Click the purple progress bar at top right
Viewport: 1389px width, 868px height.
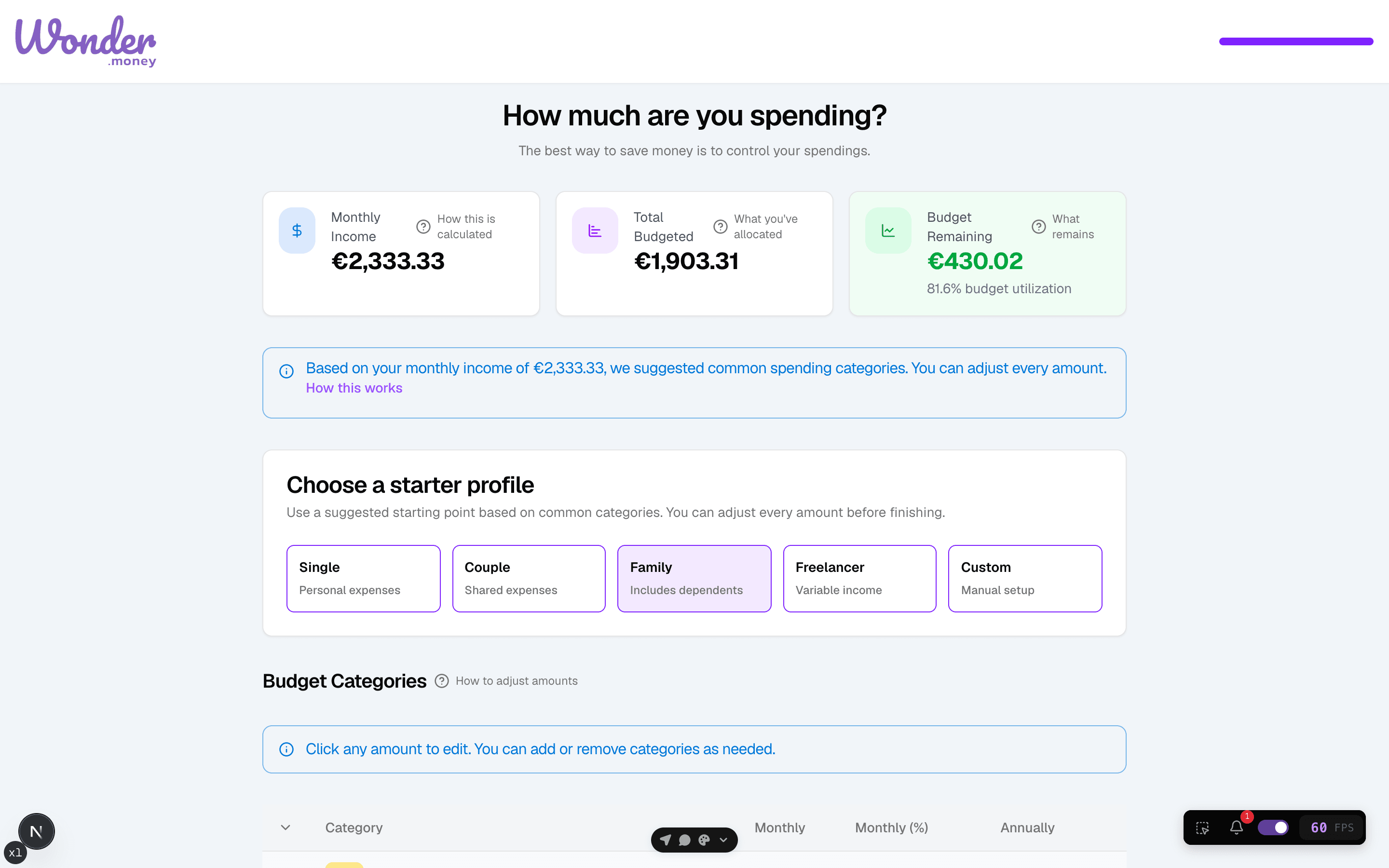[1296, 41]
